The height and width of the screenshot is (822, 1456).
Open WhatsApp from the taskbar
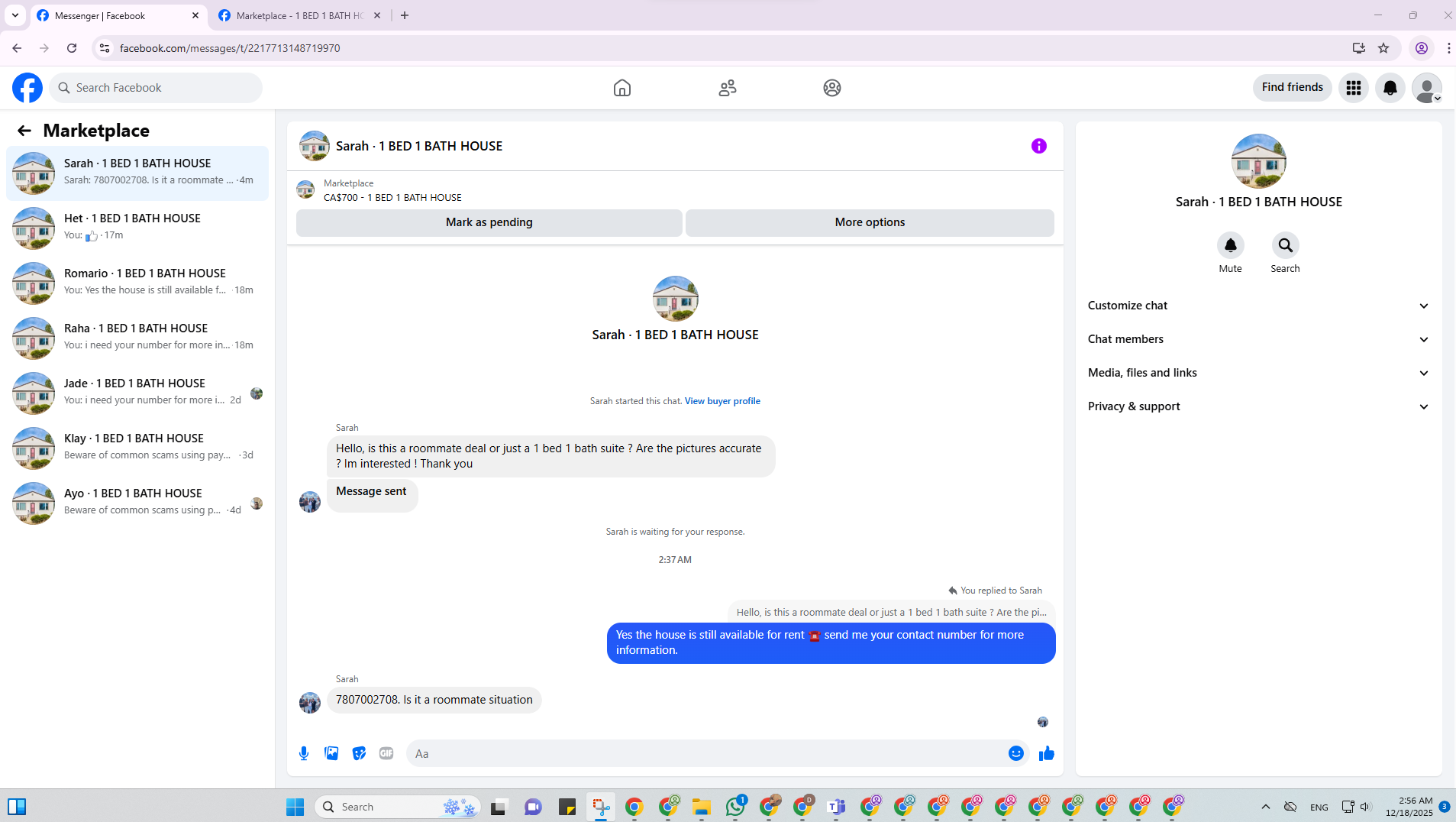pyautogui.click(x=735, y=807)
